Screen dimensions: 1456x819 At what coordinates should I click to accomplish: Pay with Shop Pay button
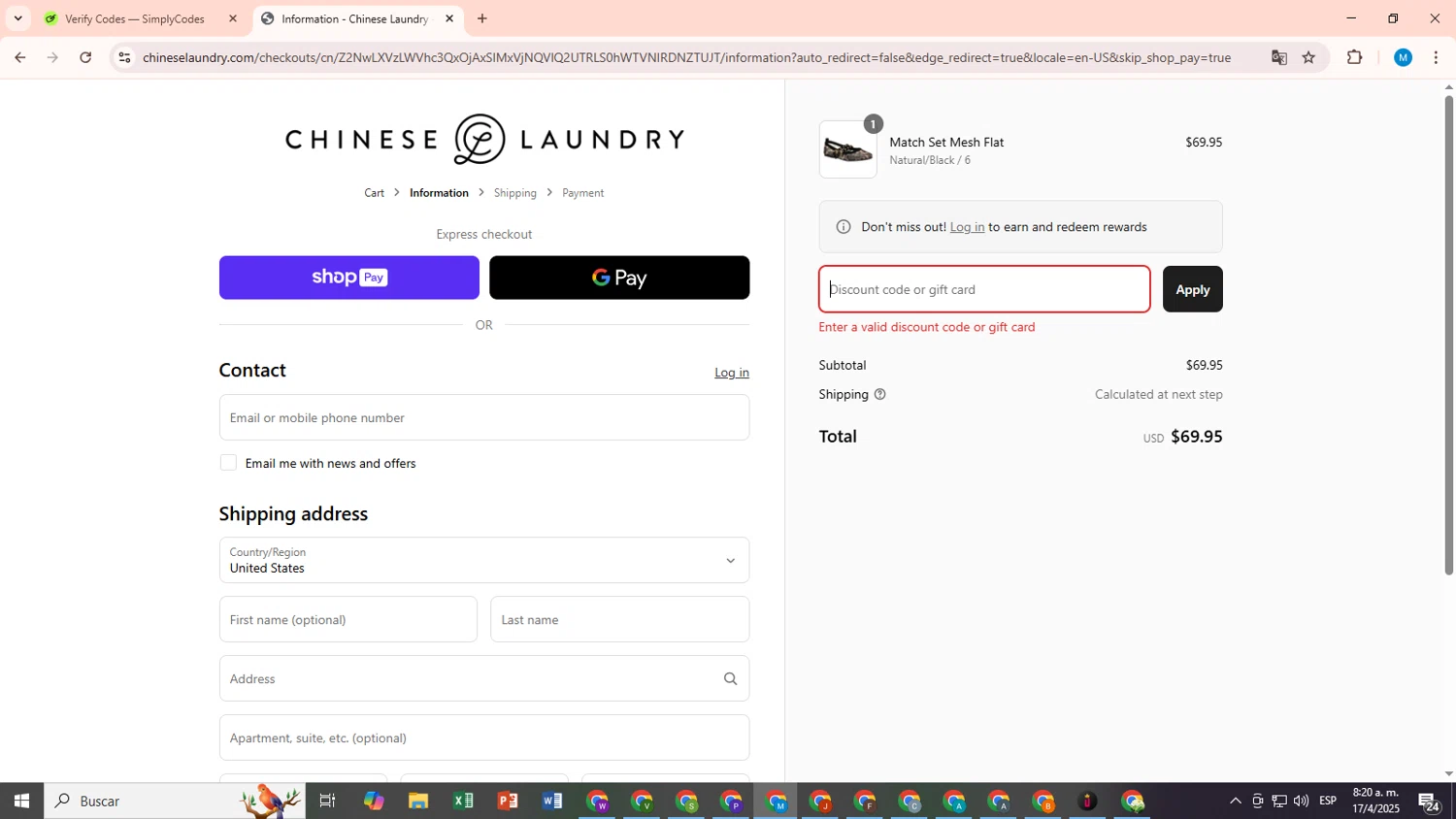349,278
